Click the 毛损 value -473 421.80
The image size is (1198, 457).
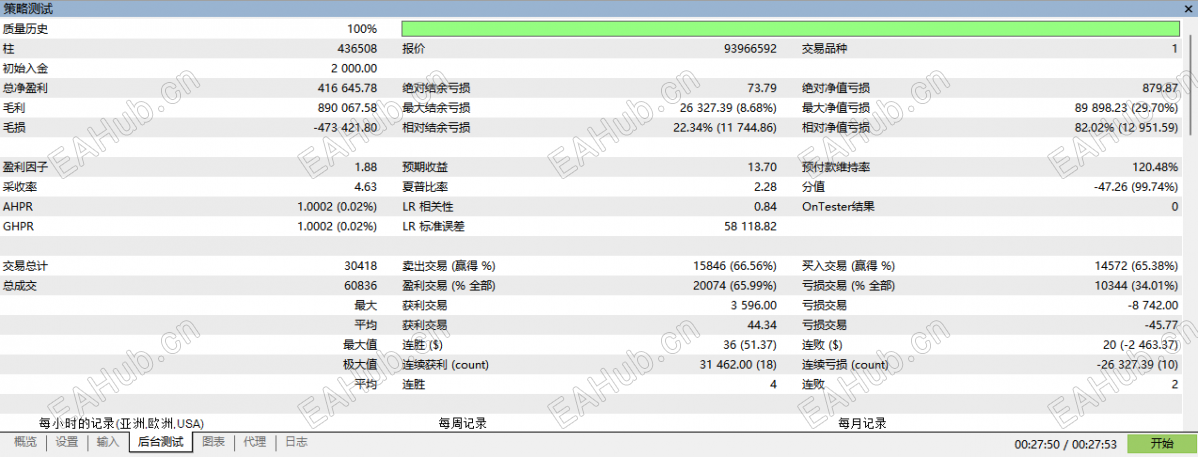[343, 128]
